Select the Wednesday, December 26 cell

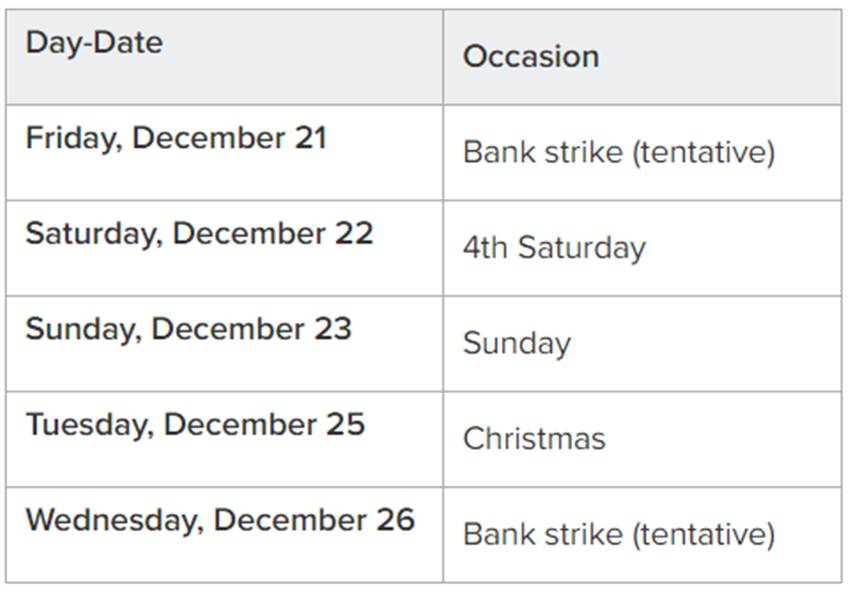219,520
